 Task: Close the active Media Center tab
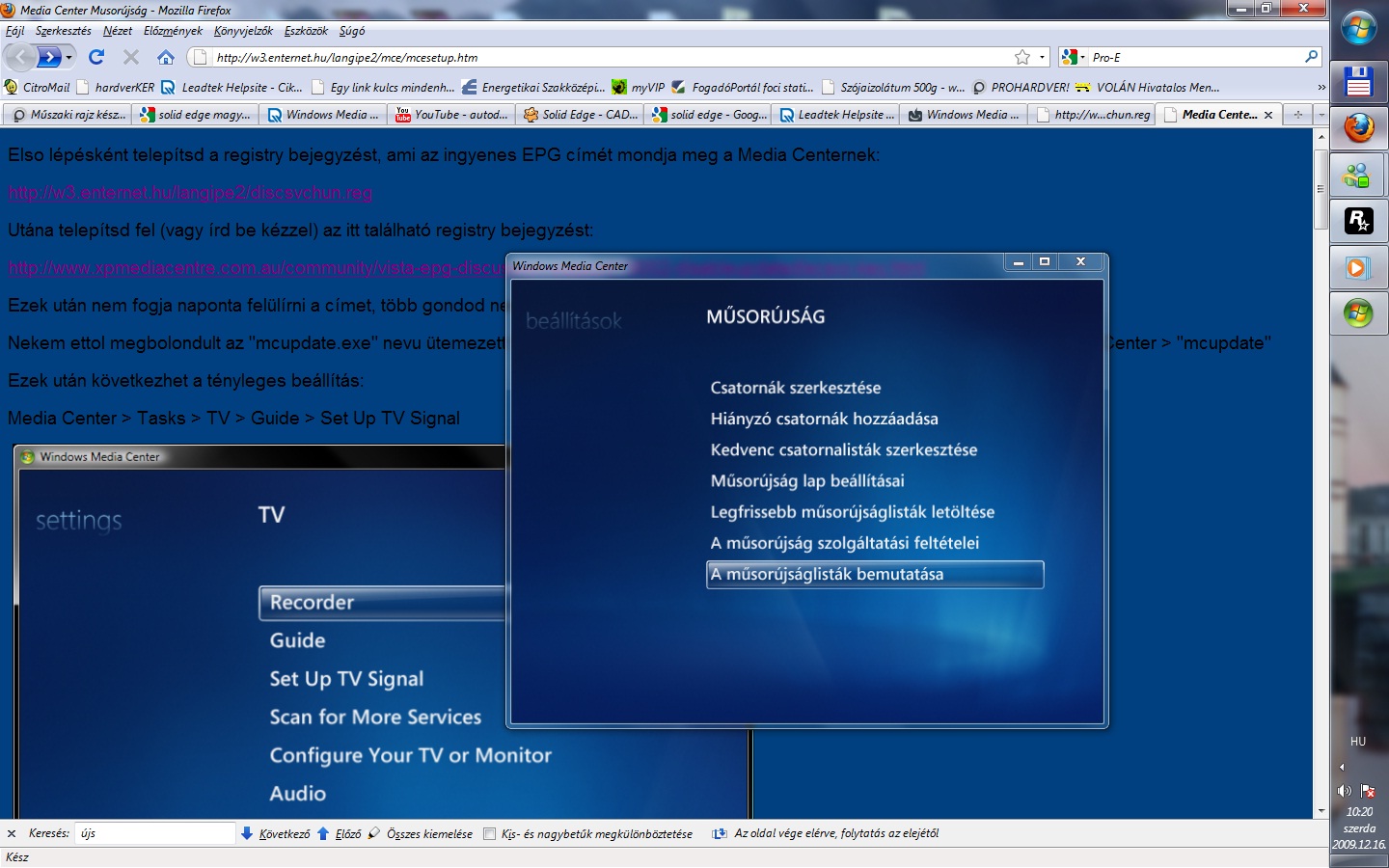(x=1268, y=115)
